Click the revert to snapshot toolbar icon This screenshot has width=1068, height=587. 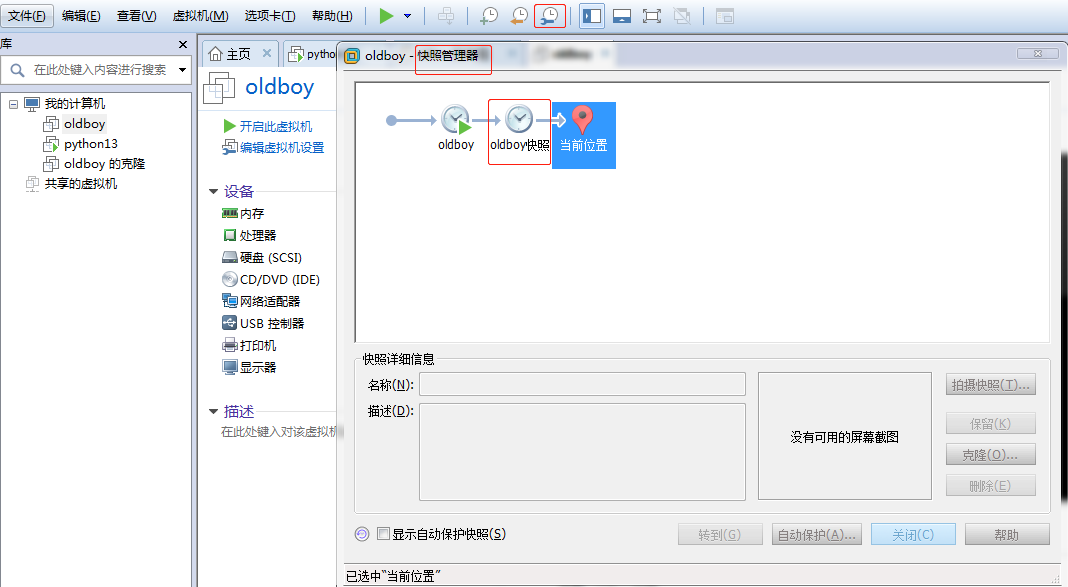coord(519,16)
